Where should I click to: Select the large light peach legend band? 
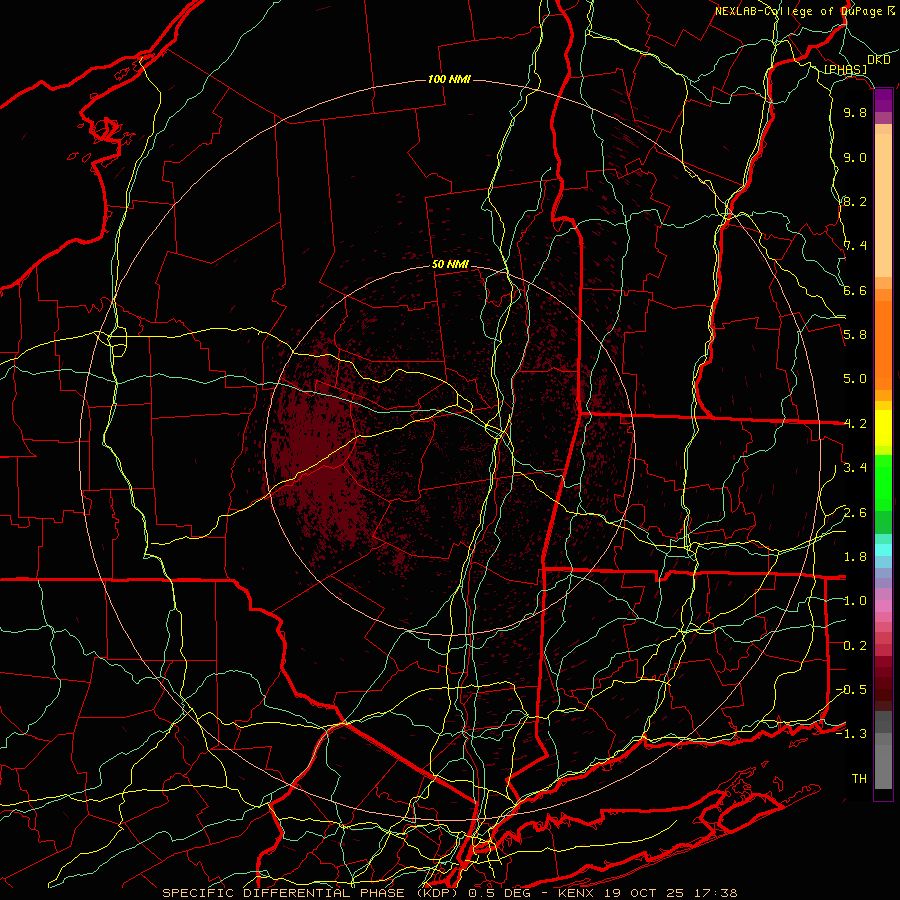point(883,205)
